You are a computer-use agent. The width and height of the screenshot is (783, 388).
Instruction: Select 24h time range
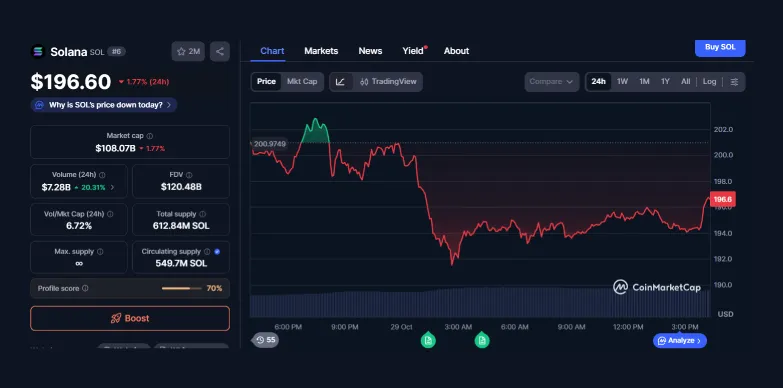(x=598, y=82)
